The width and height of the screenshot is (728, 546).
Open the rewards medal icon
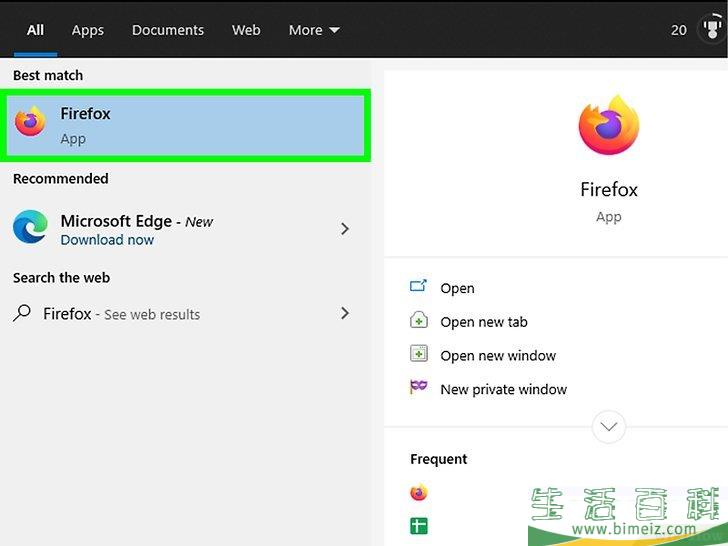point(712,29)
